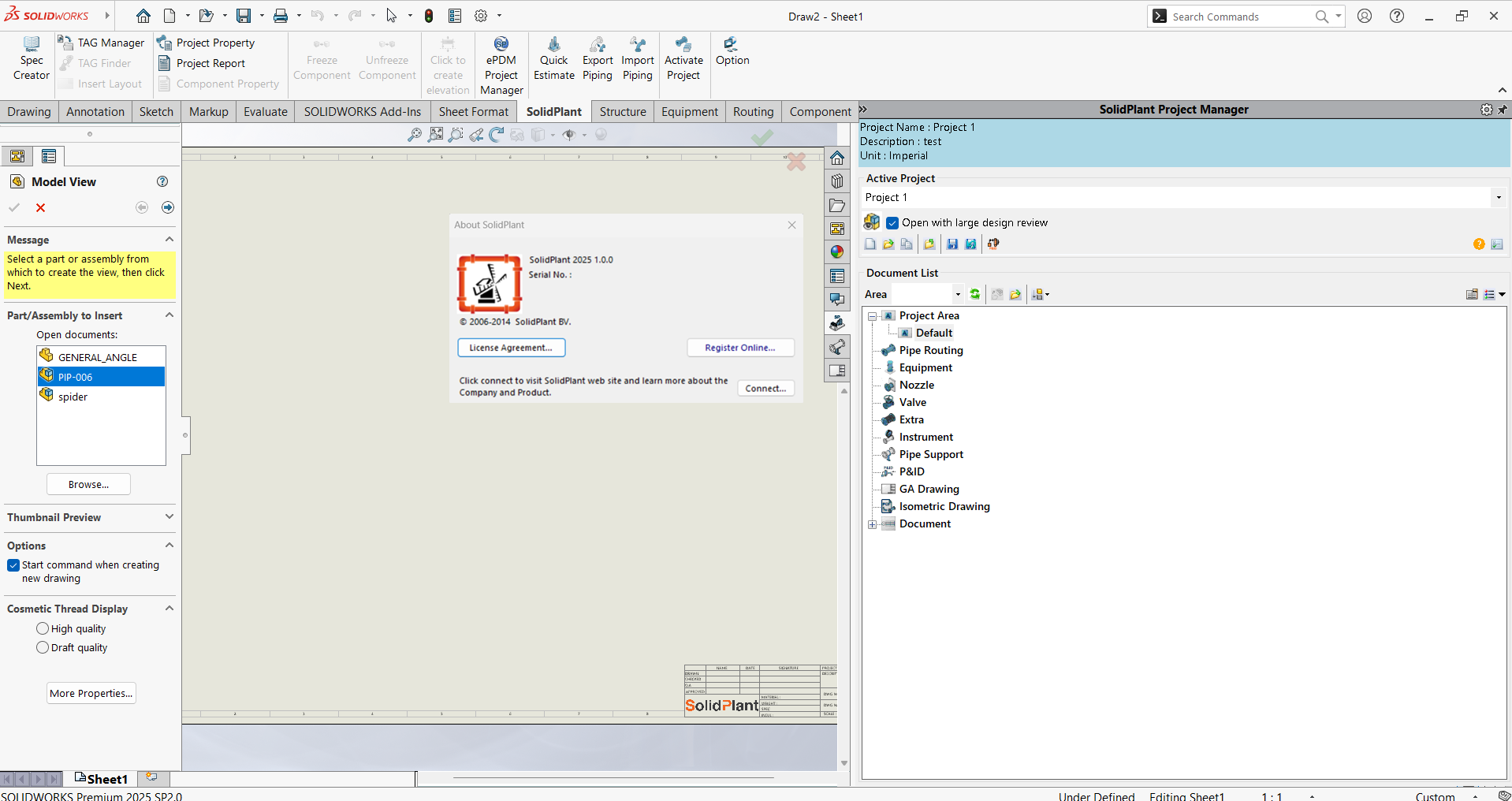1512x801 pixels.
Task: Open the Active Project dropdown
Action: [1498, 197]
